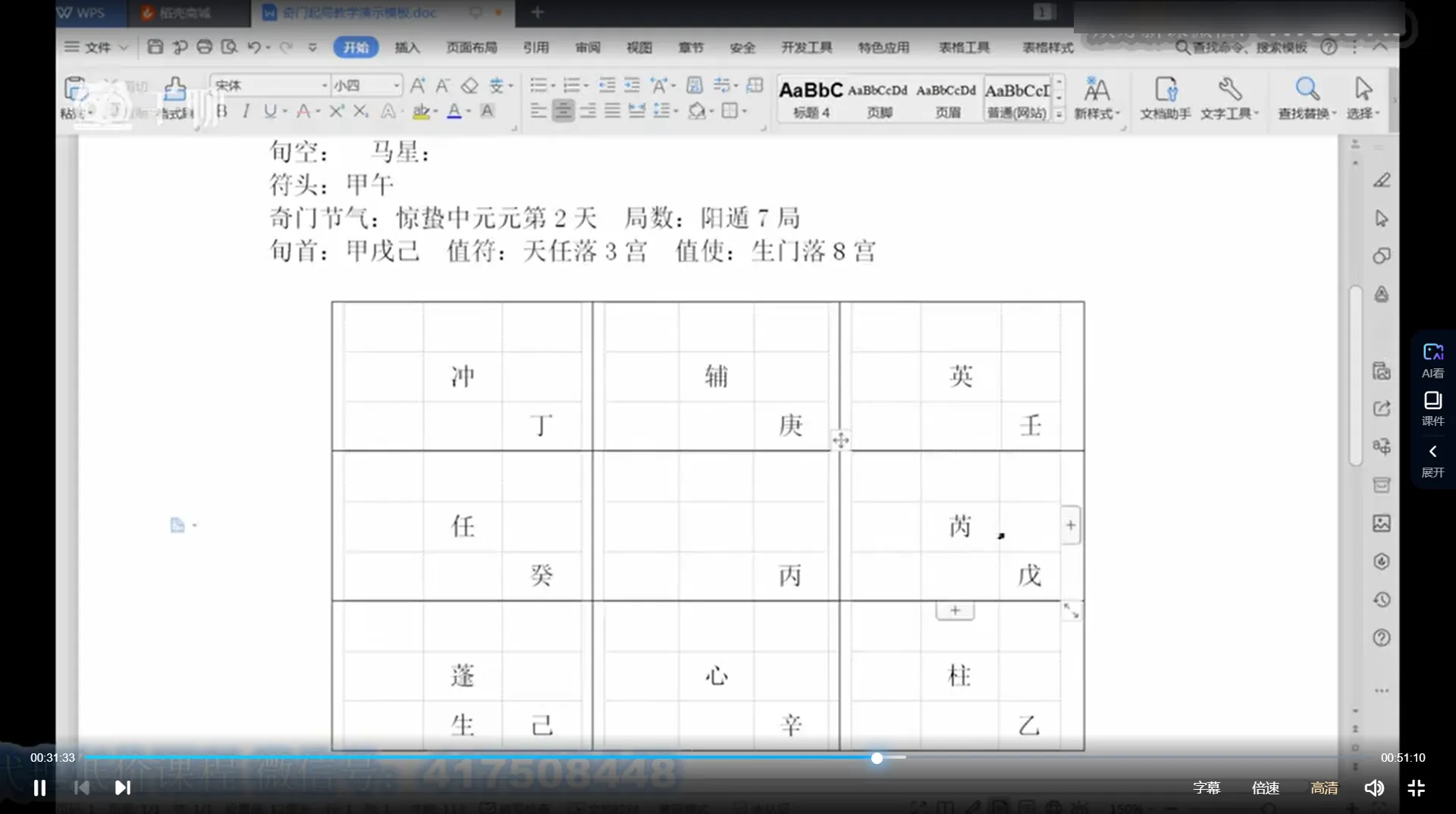The width and height of the screenshot is (1456, 814).
Task: Align paragraph left
Action: point(538,111)
